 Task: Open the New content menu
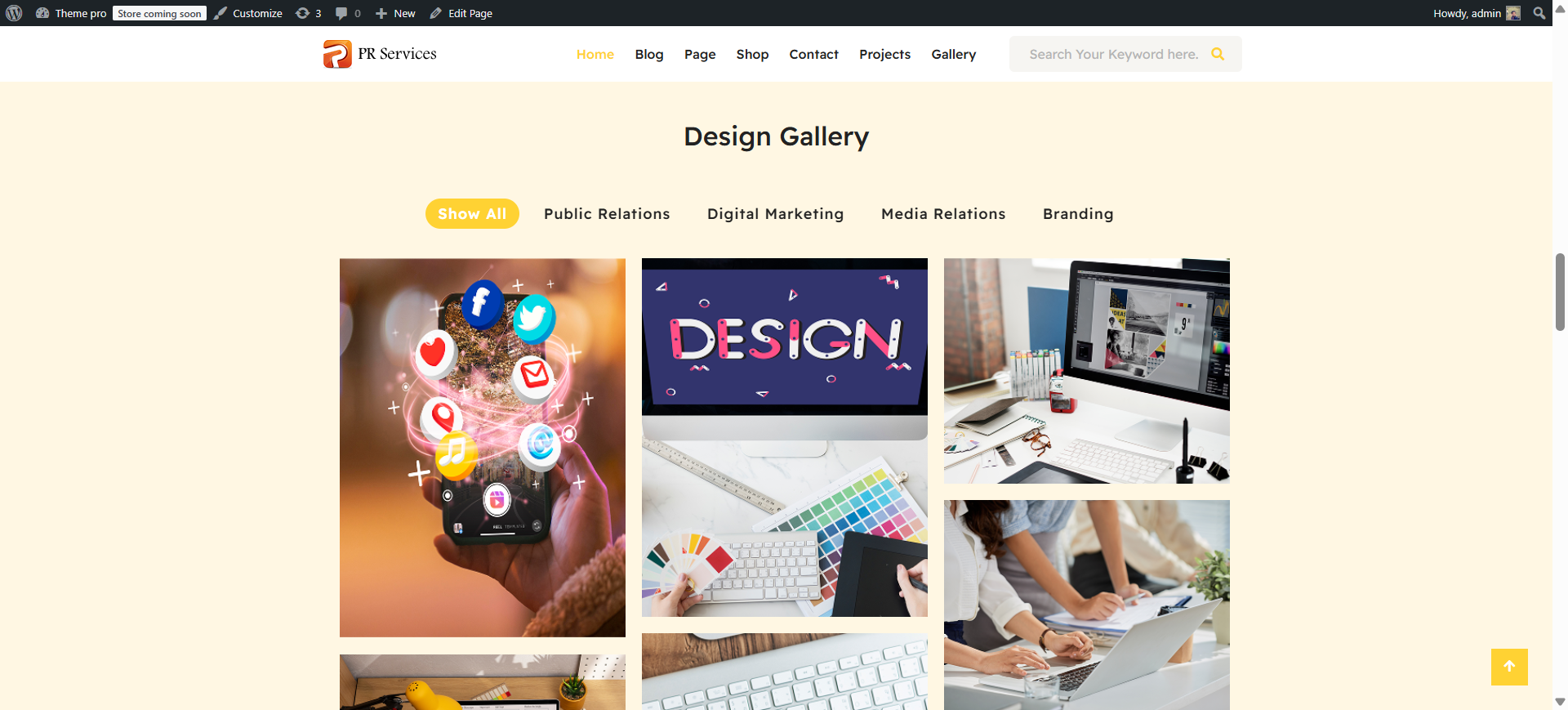point(395,13)
